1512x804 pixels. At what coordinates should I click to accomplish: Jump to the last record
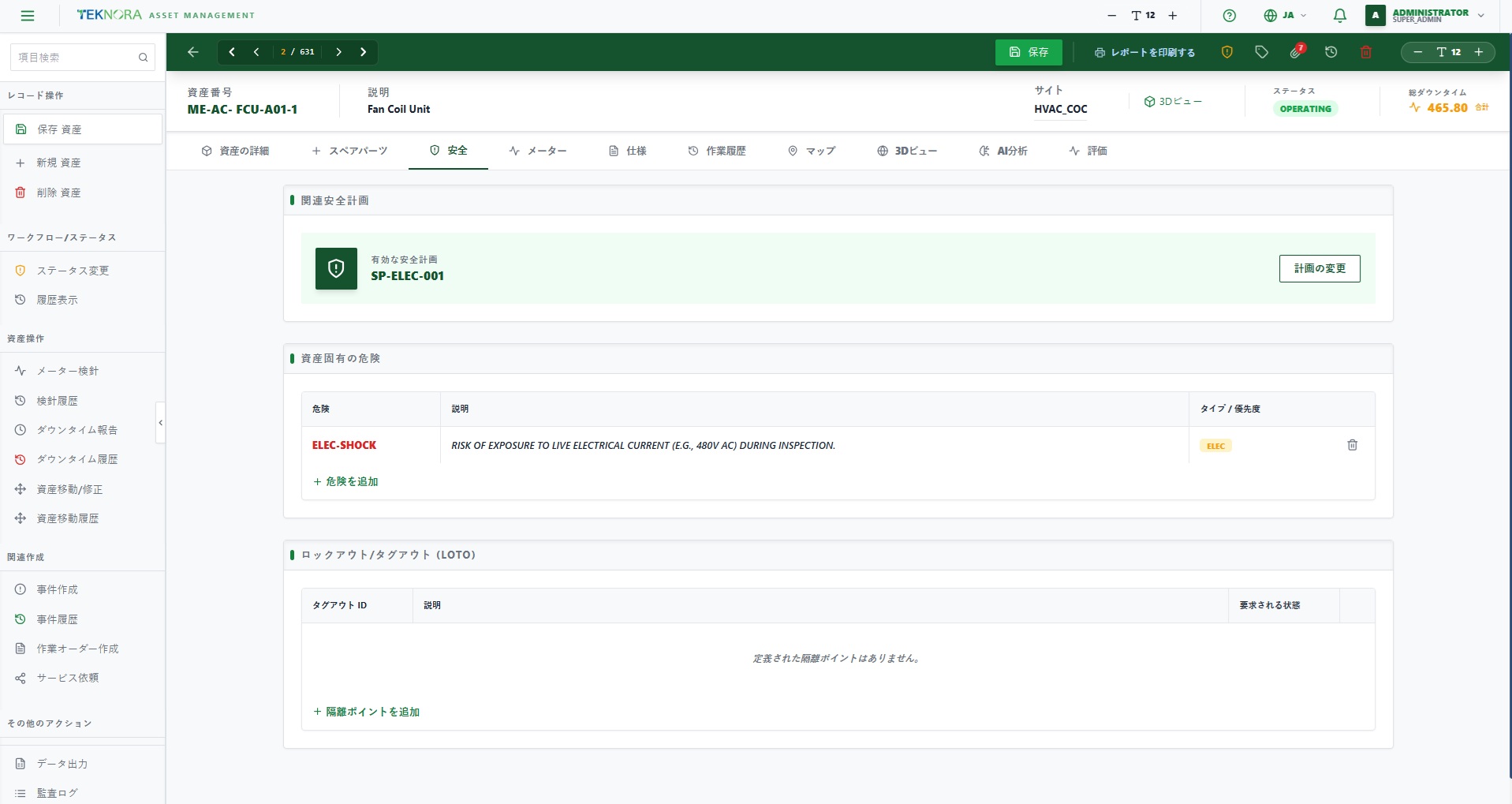pos(364,52)
